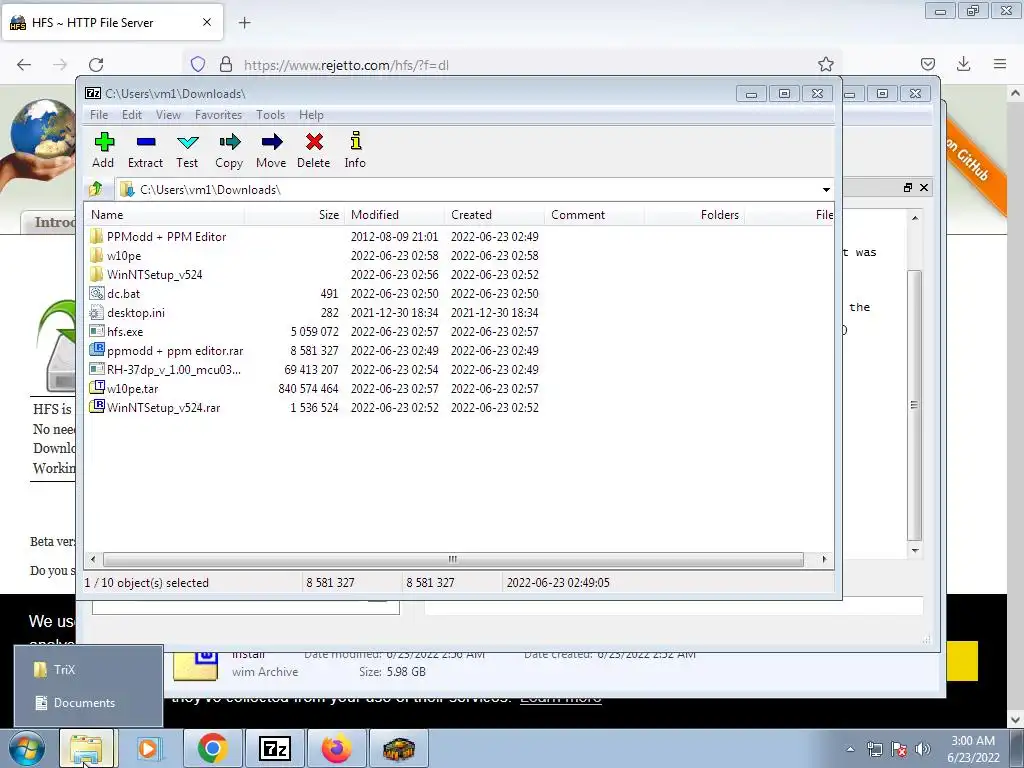Click the Test toolbar icon
1024x768 pixels.
coord(187,150)
